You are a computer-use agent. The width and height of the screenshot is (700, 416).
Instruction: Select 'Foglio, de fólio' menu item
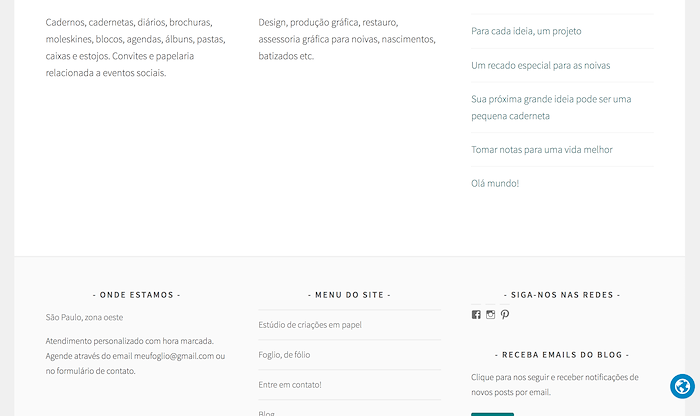(x=284, y=355)
